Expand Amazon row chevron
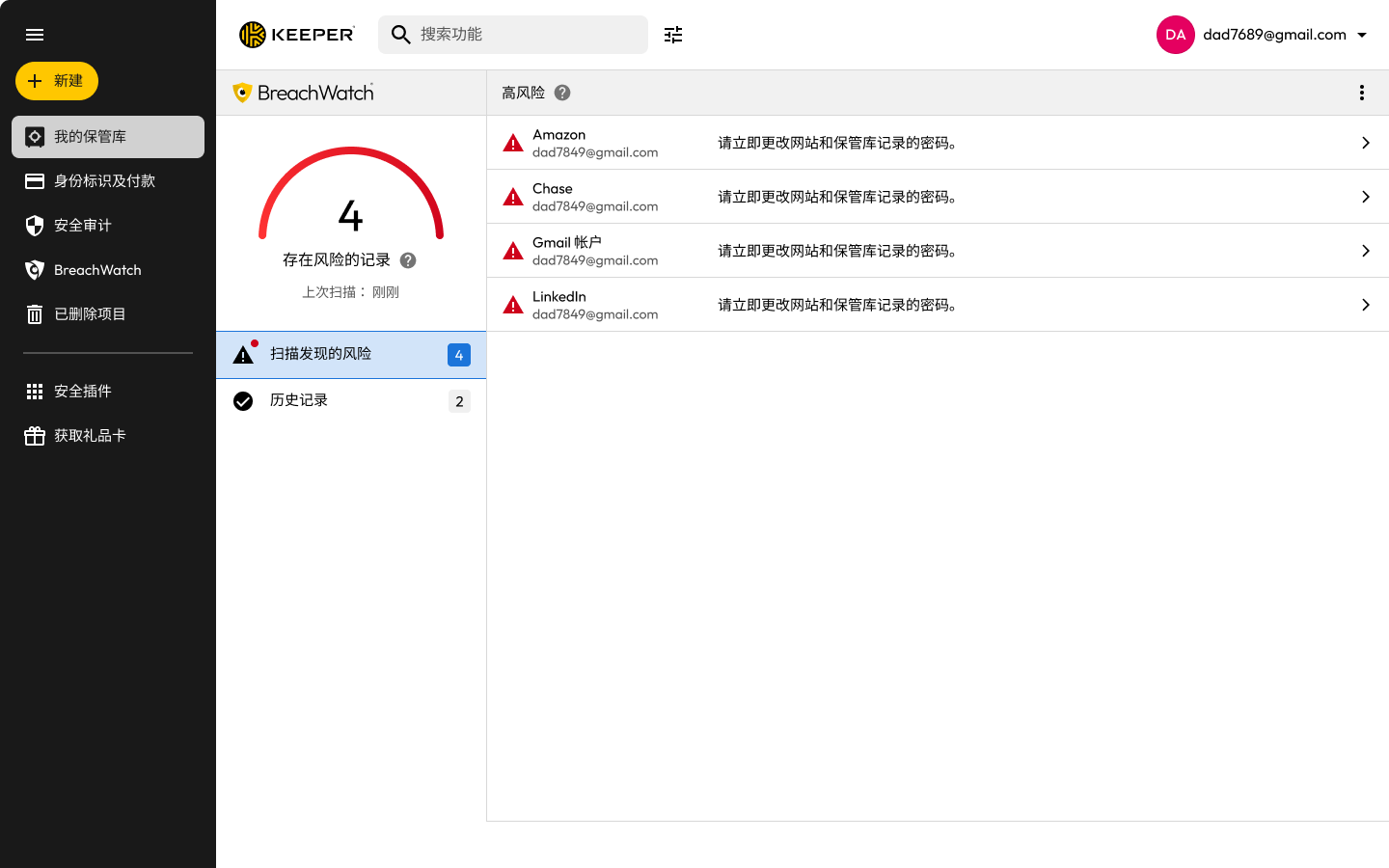This screenshot has width=1389, height=868. 1366,143
